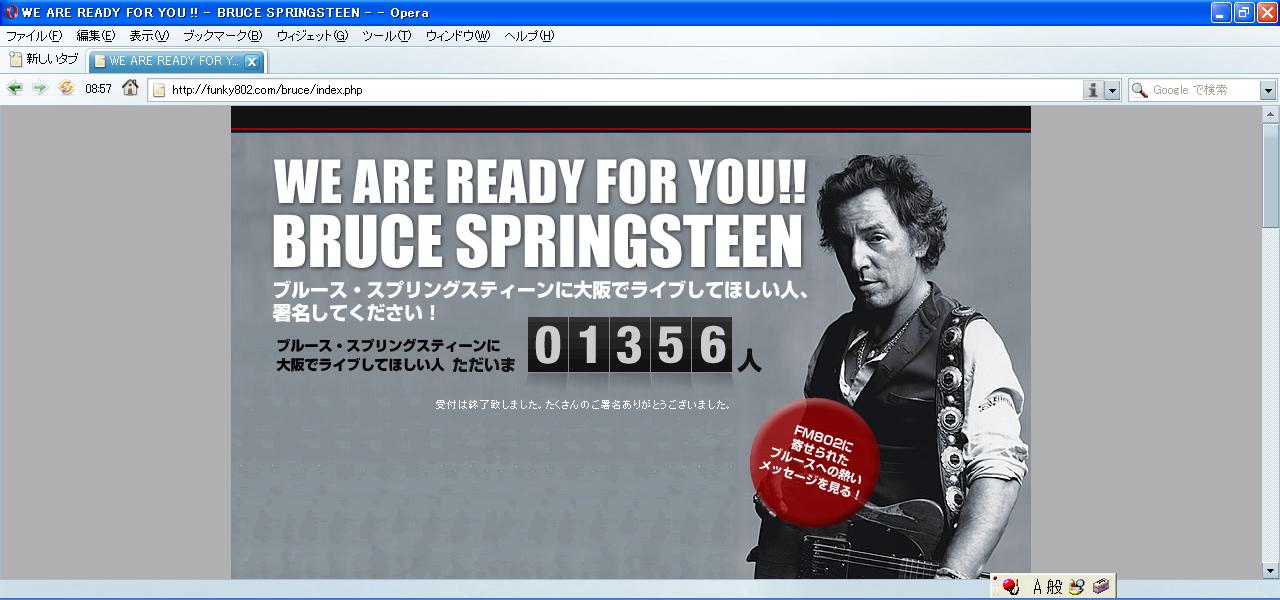The height and width of the screenshot is (600, 1280).
Task: Click the vertical scrollbar up arrow
Action: click(x=1271, y=114)
